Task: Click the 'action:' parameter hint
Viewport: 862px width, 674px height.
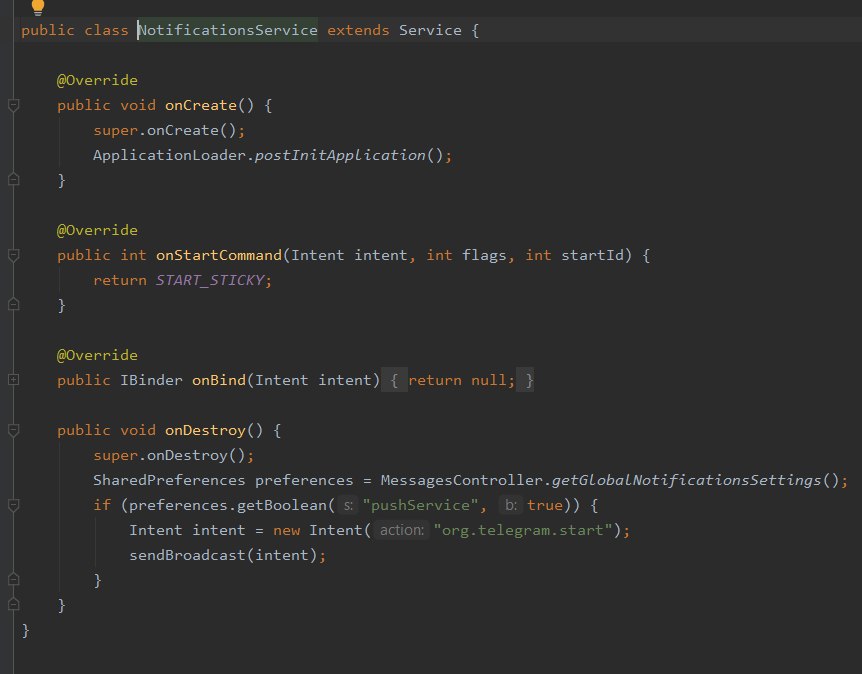Action: (401, 531)
